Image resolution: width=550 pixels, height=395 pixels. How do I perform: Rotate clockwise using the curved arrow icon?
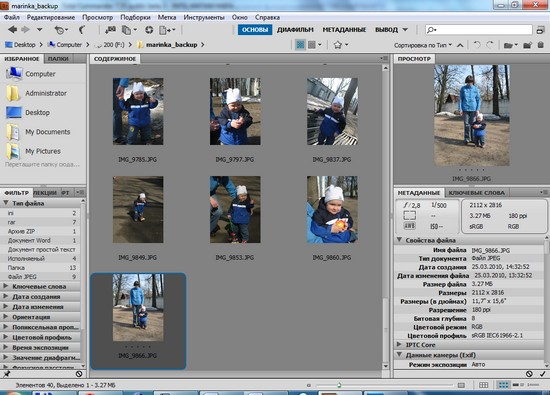[x=490, y=45]
